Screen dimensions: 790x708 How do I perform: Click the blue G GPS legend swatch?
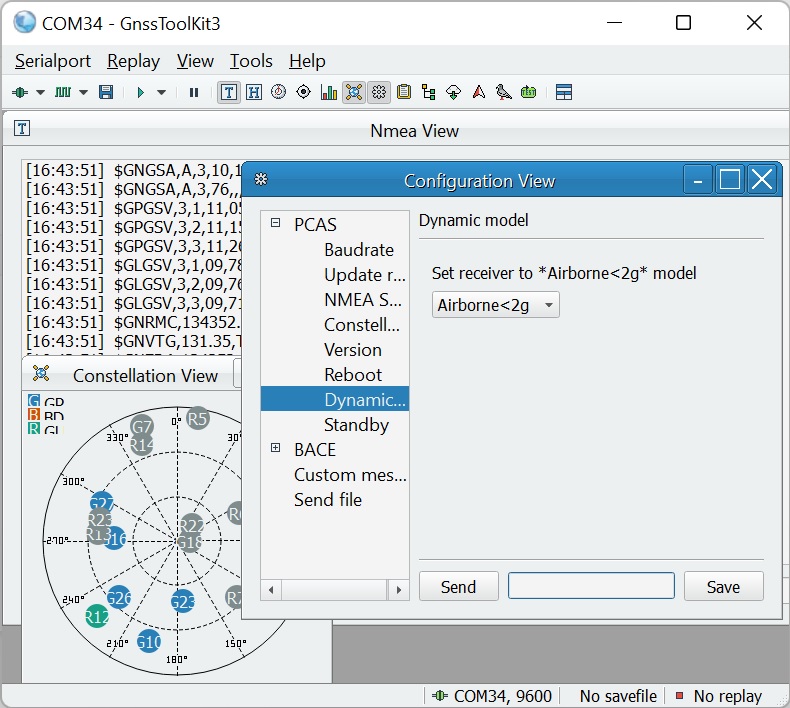34,401
